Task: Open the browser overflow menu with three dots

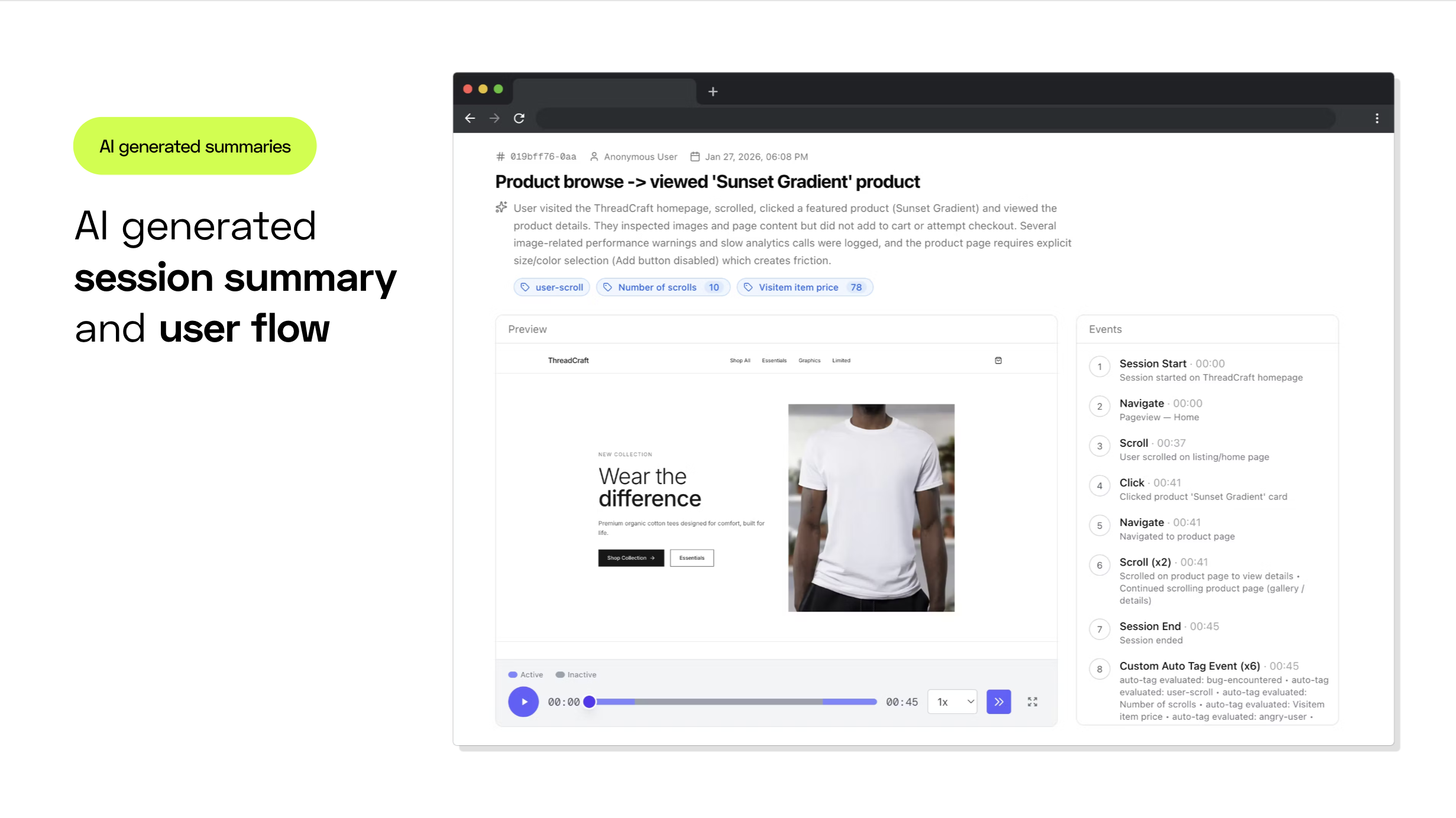Action: pos(1377,118)
